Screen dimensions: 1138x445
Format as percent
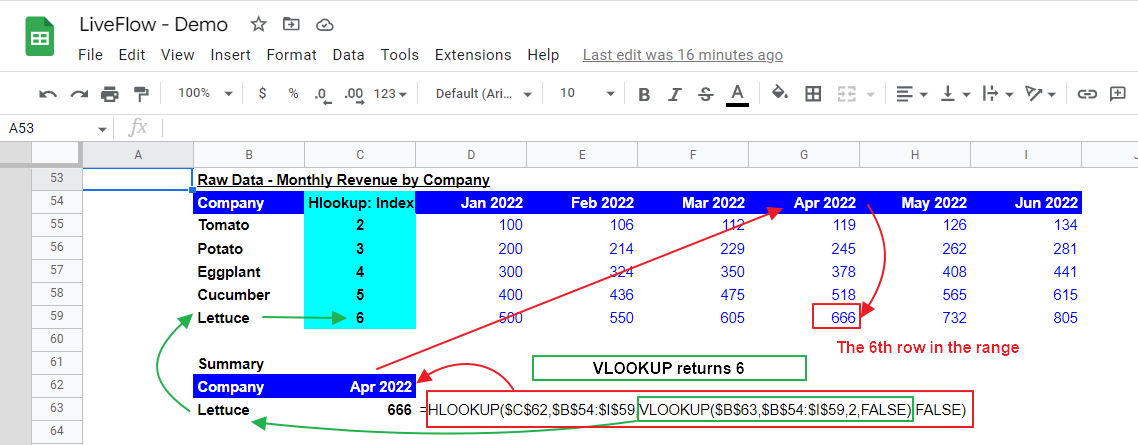pyautogui.click(x=293, y=94)
